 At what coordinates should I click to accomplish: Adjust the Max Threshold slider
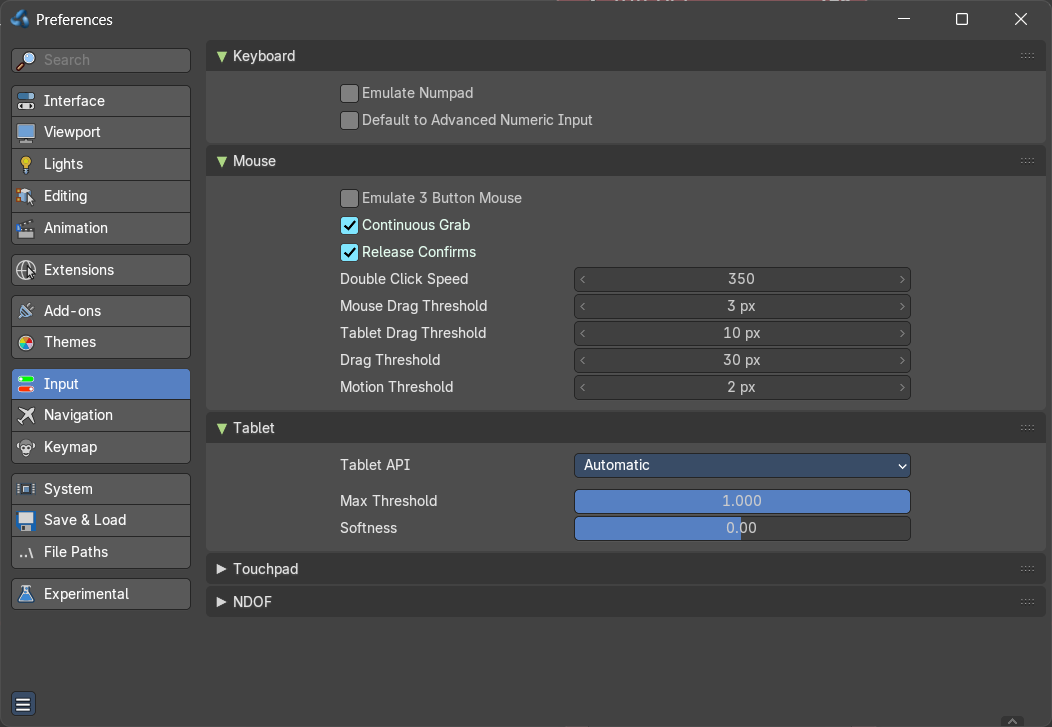(x=742, y=502)
